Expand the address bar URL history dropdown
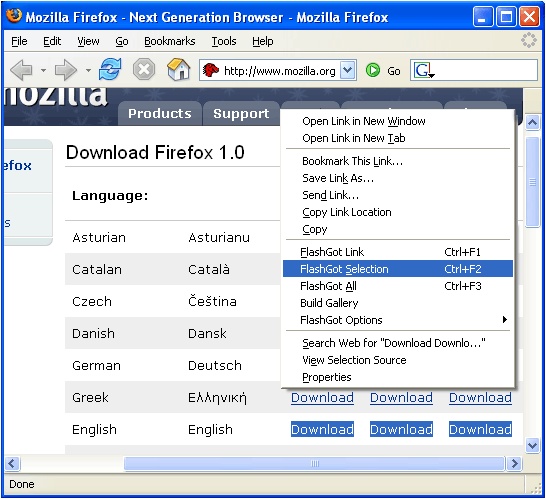 point(347,70)
